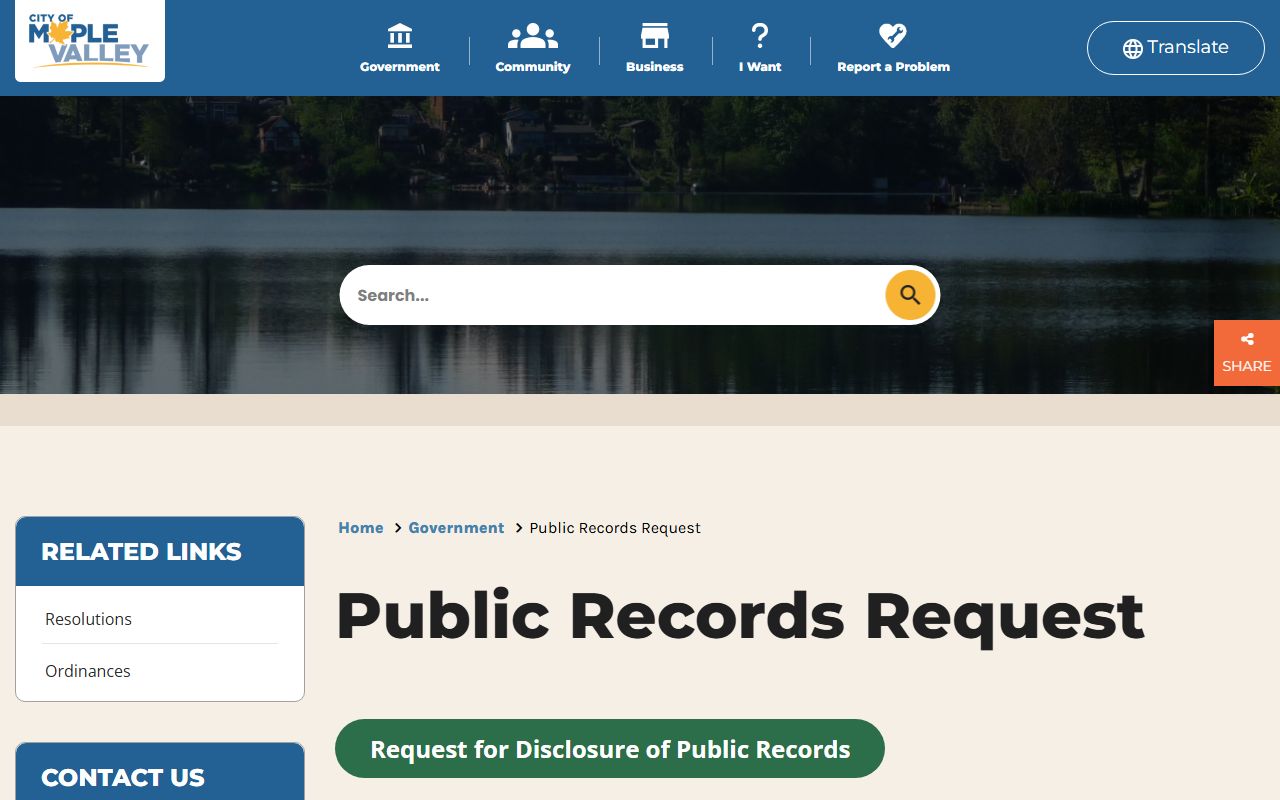Screen dimensions: 1280x800
Task: Select the Report a Problem menu label
Action: click(x=893, y=67)
